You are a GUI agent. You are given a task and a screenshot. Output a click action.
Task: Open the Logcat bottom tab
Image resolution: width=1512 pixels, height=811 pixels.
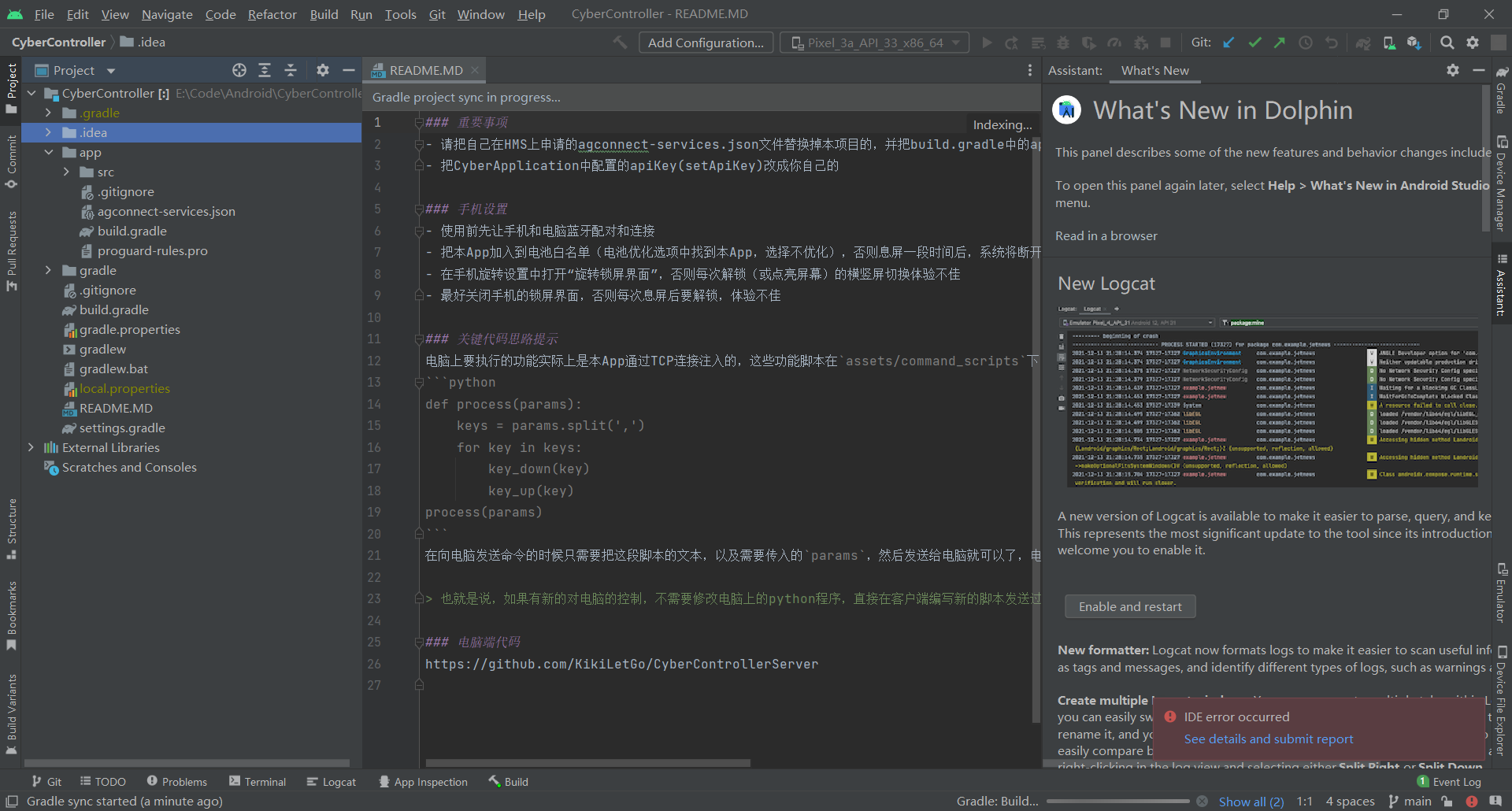point(332,782)
